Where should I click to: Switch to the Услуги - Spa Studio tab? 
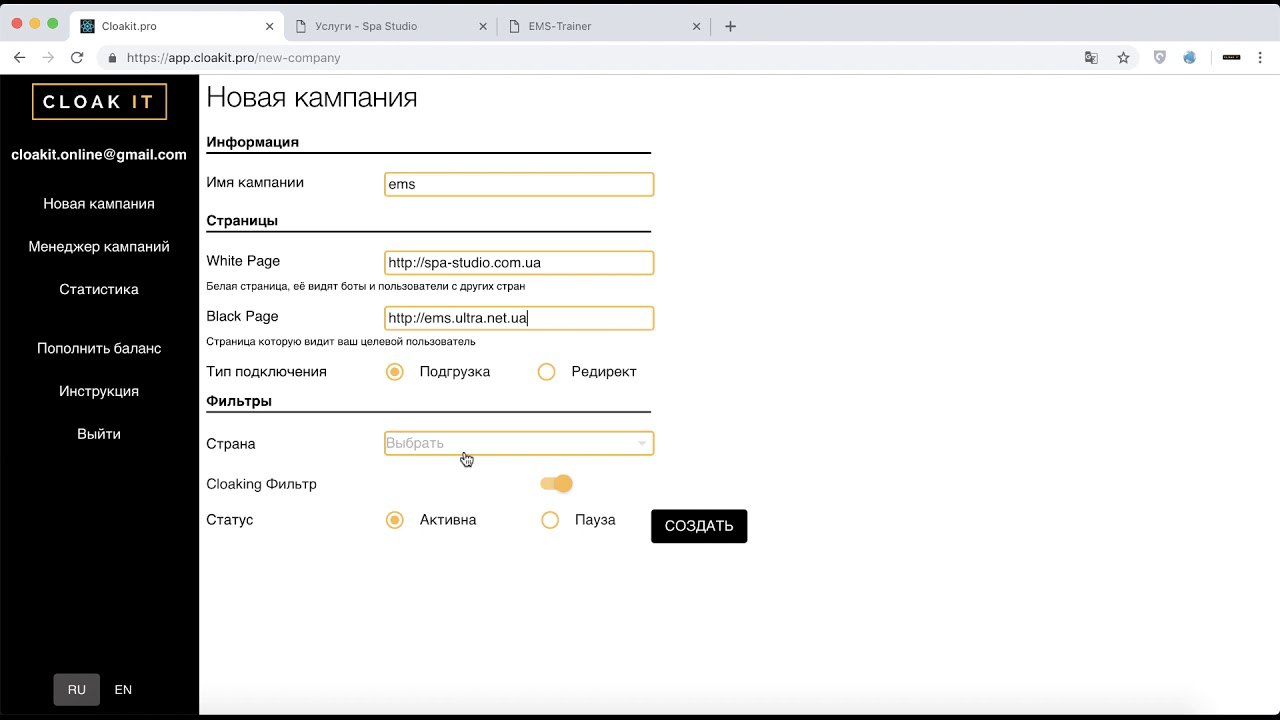tap(390, 26)
